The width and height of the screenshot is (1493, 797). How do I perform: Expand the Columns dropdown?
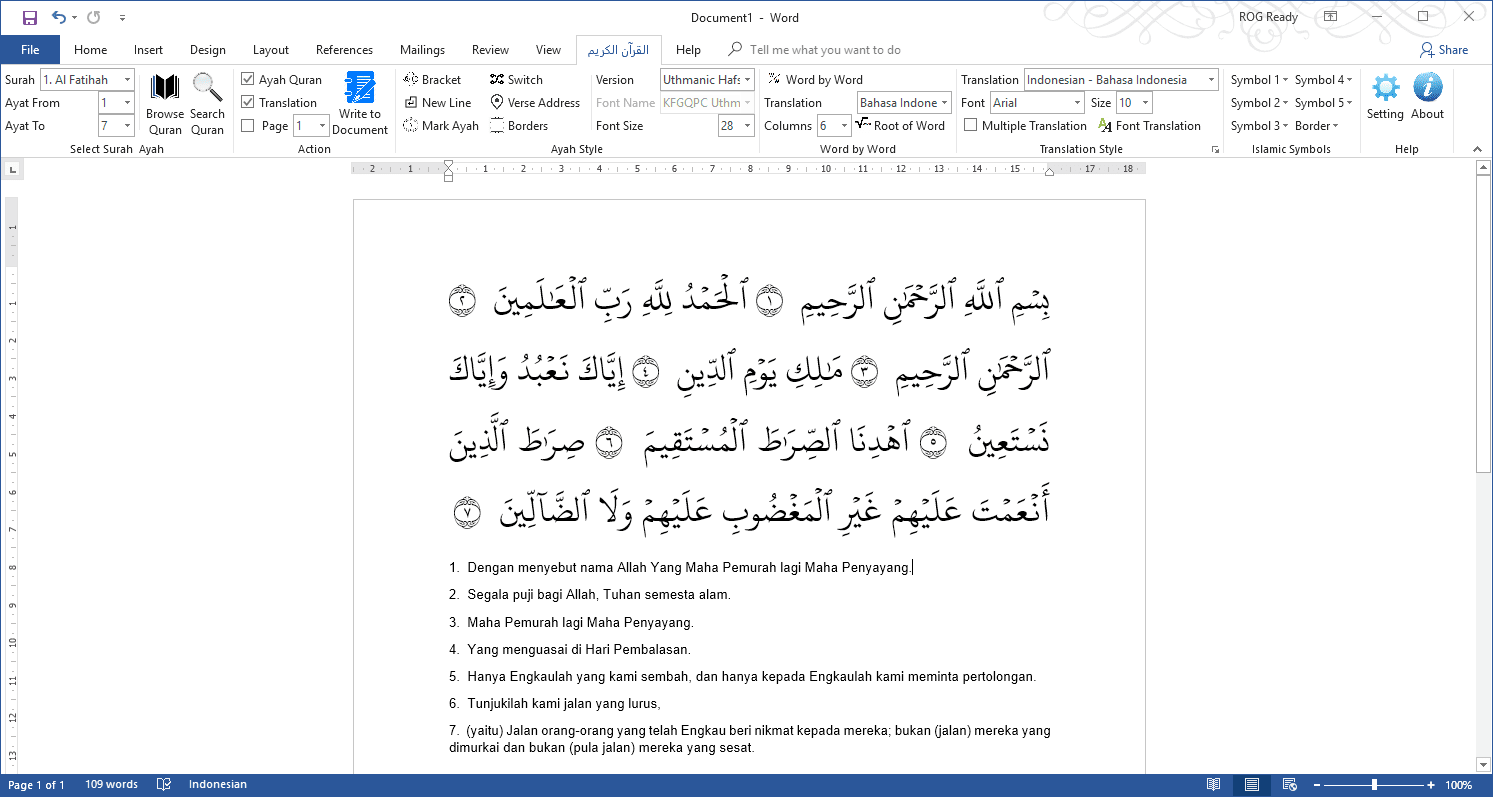point(845,126)
